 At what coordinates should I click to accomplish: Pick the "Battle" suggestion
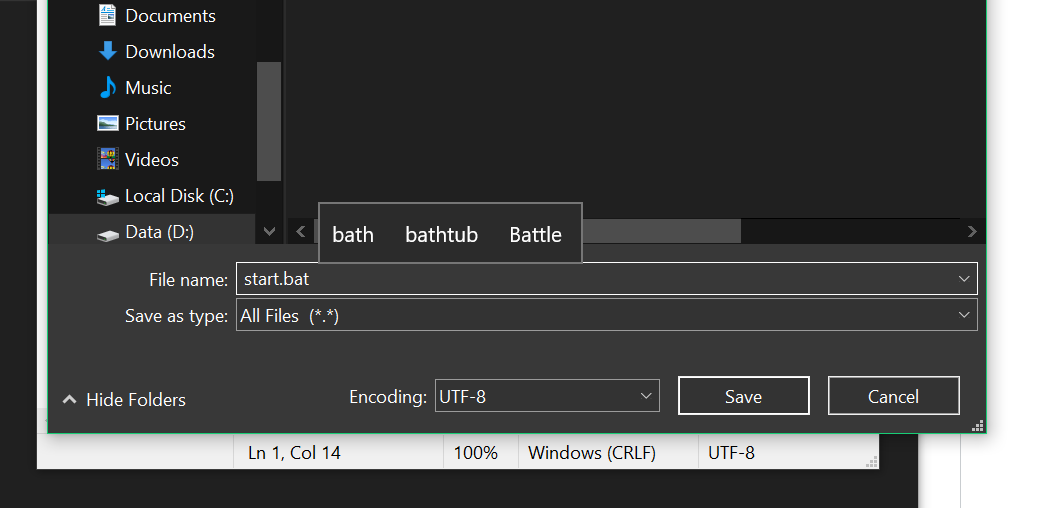535,235
